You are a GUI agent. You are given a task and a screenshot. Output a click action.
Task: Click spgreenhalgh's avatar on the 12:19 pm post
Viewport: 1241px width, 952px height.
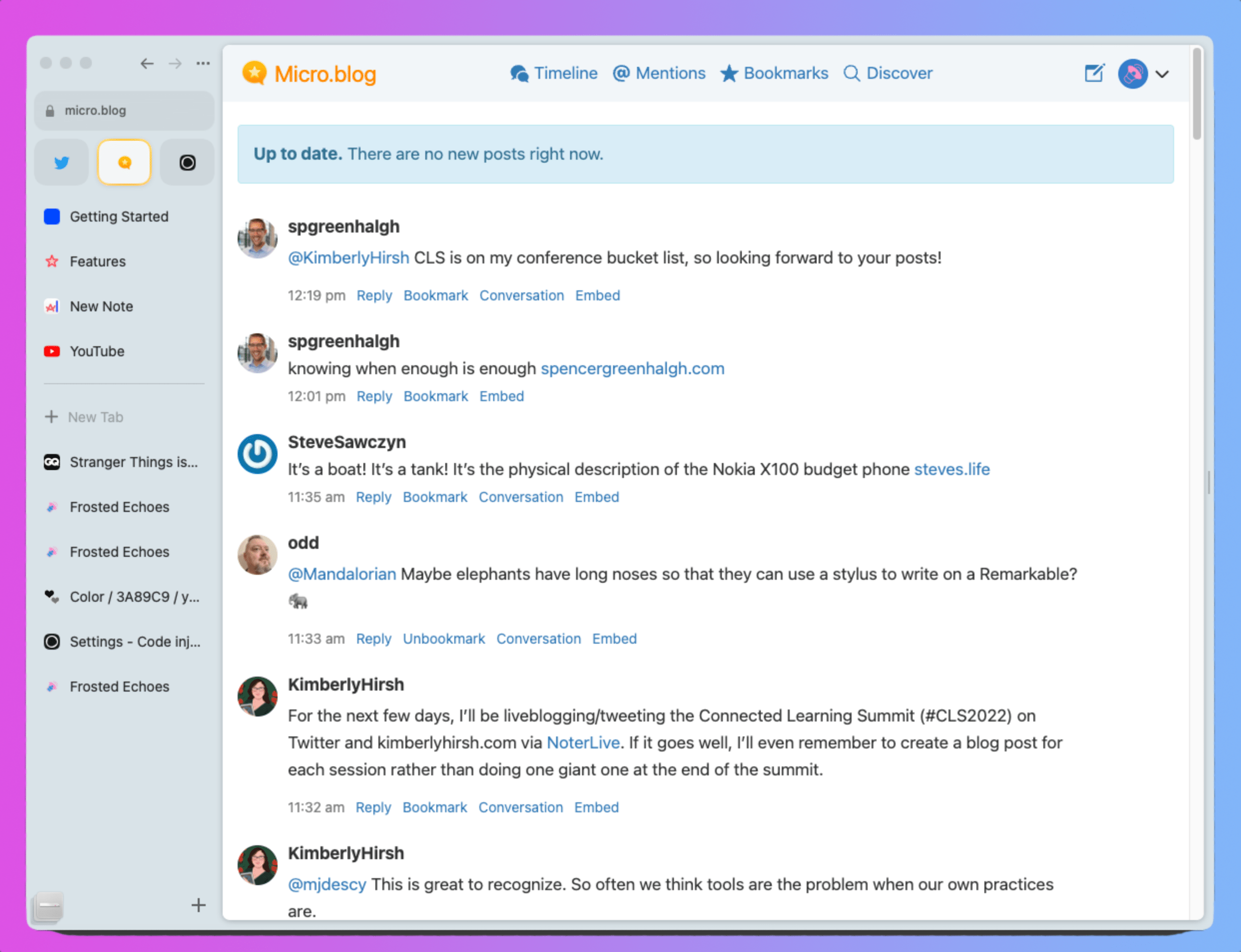(258, 238)
